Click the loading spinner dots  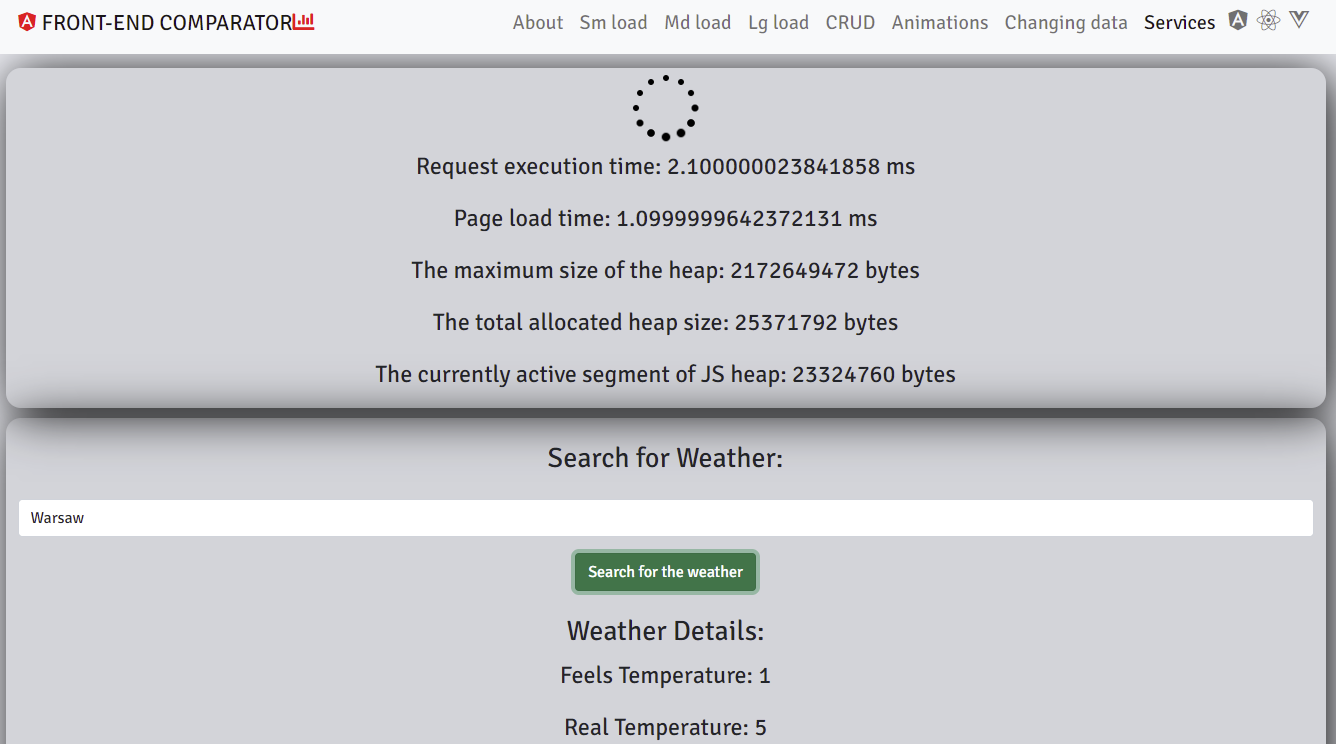(x=665, y=107)
